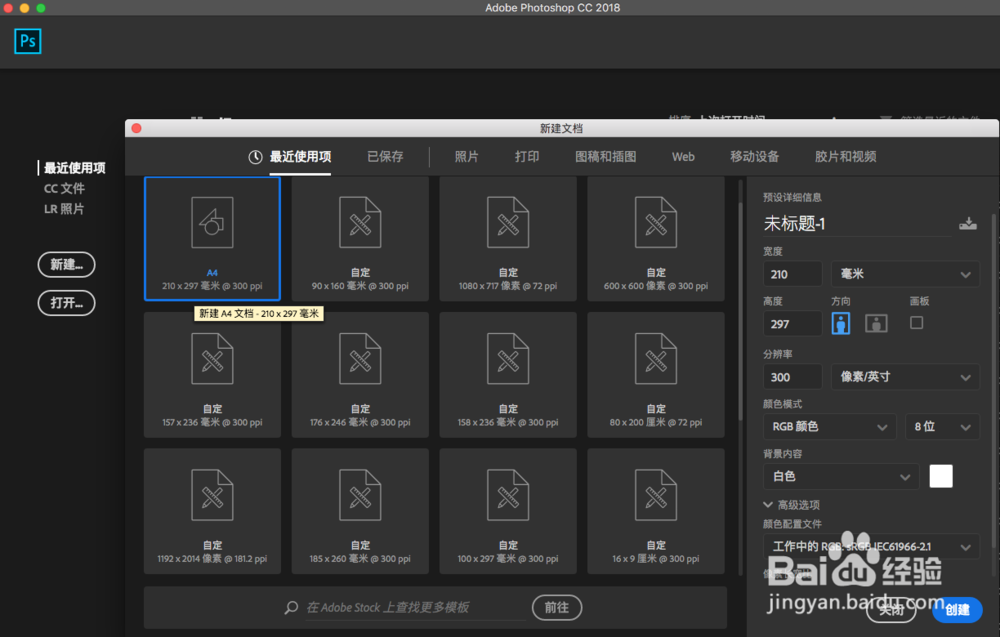The image size is (1000, 637).
Task: Click the 创建 button
Action: coord(957,610)
